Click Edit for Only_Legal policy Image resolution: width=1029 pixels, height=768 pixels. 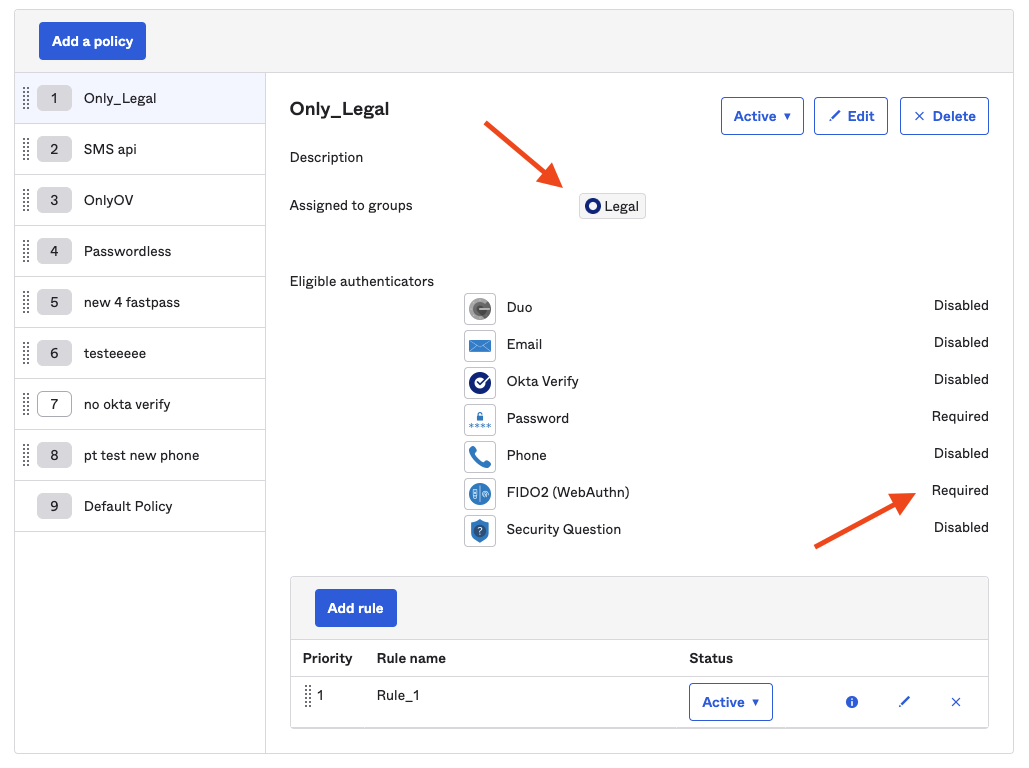click(x=851, y=116)
